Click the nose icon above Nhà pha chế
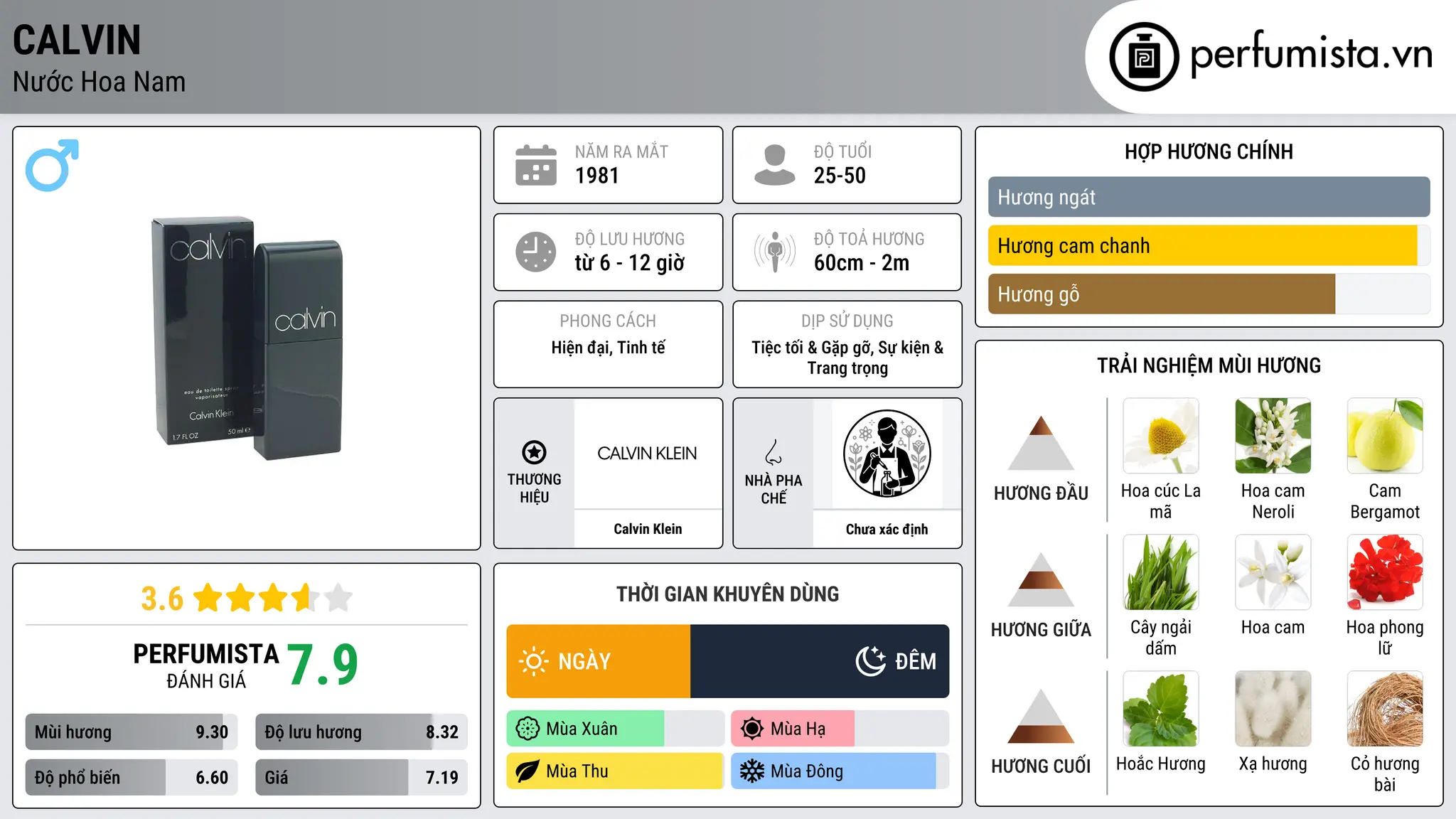The image size is (1456, 819). pyautogui.click(x=773, y=452)
